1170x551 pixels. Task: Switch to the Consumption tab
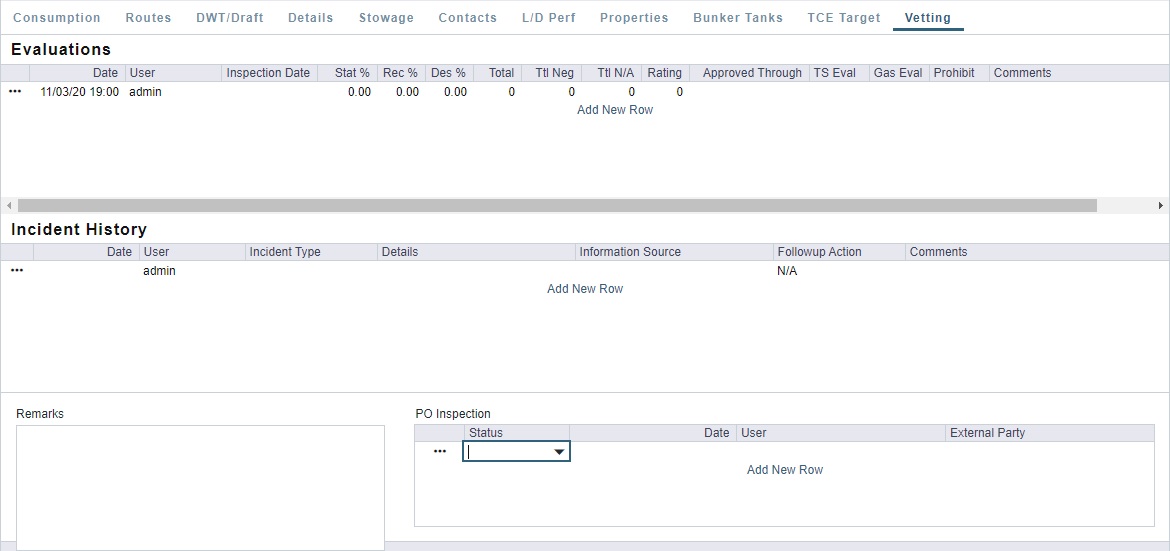pyautogui.click(x=57, y=18)
